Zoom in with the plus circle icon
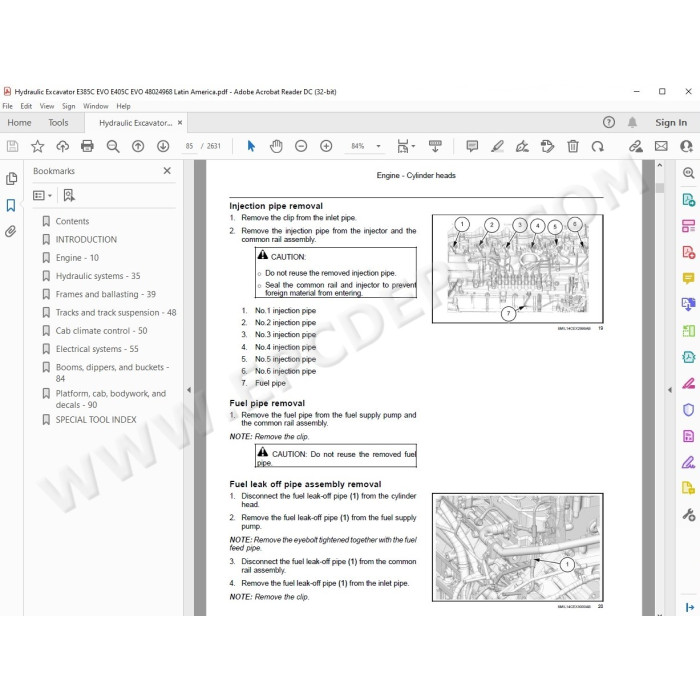The height and width of the screenshot is (700, 700). click(326, 146)
